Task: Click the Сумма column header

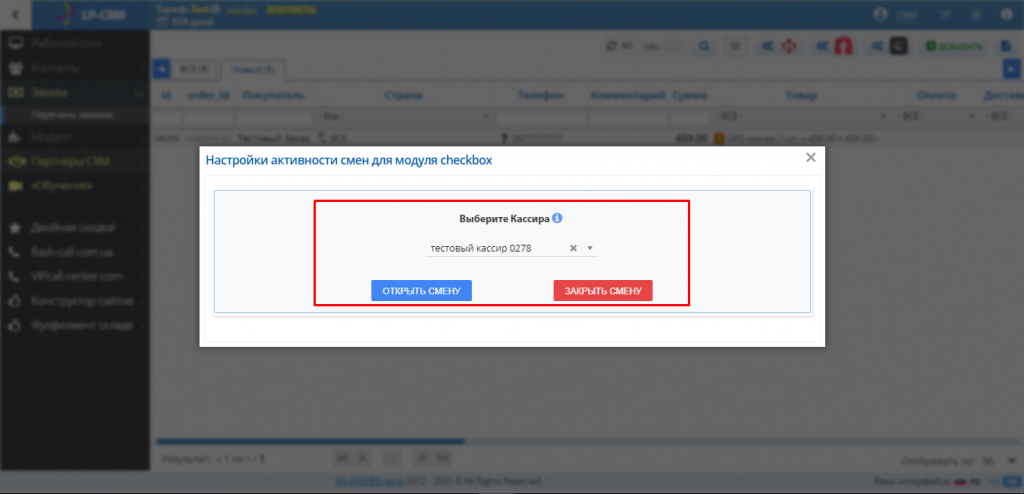Action: (x=690, y=95)
